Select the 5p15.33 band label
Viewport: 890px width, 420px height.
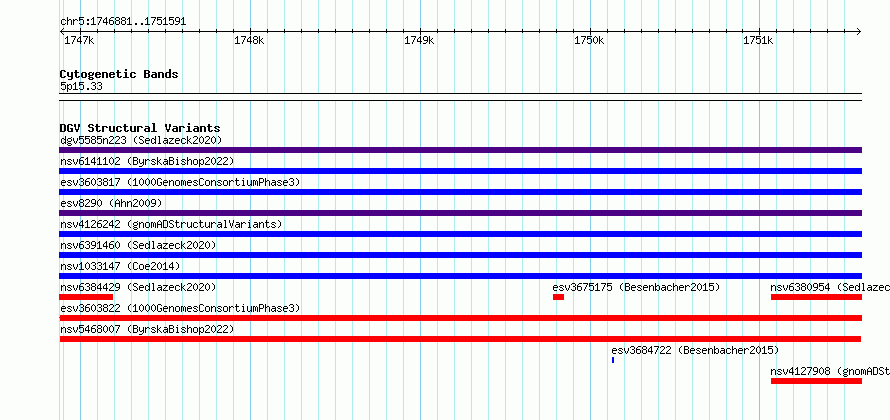[x=81, y=86]
